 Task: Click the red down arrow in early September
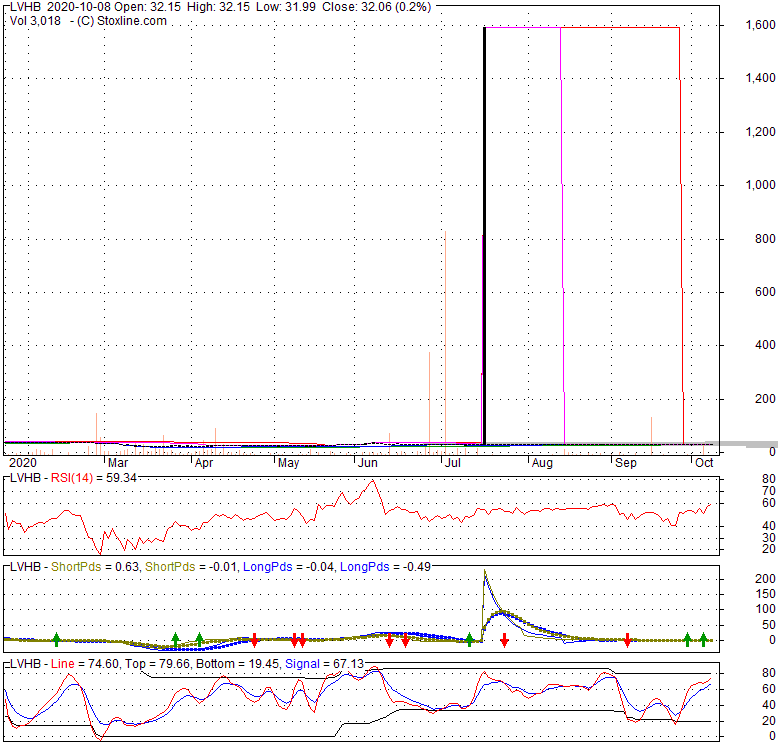tap(627, 640)
